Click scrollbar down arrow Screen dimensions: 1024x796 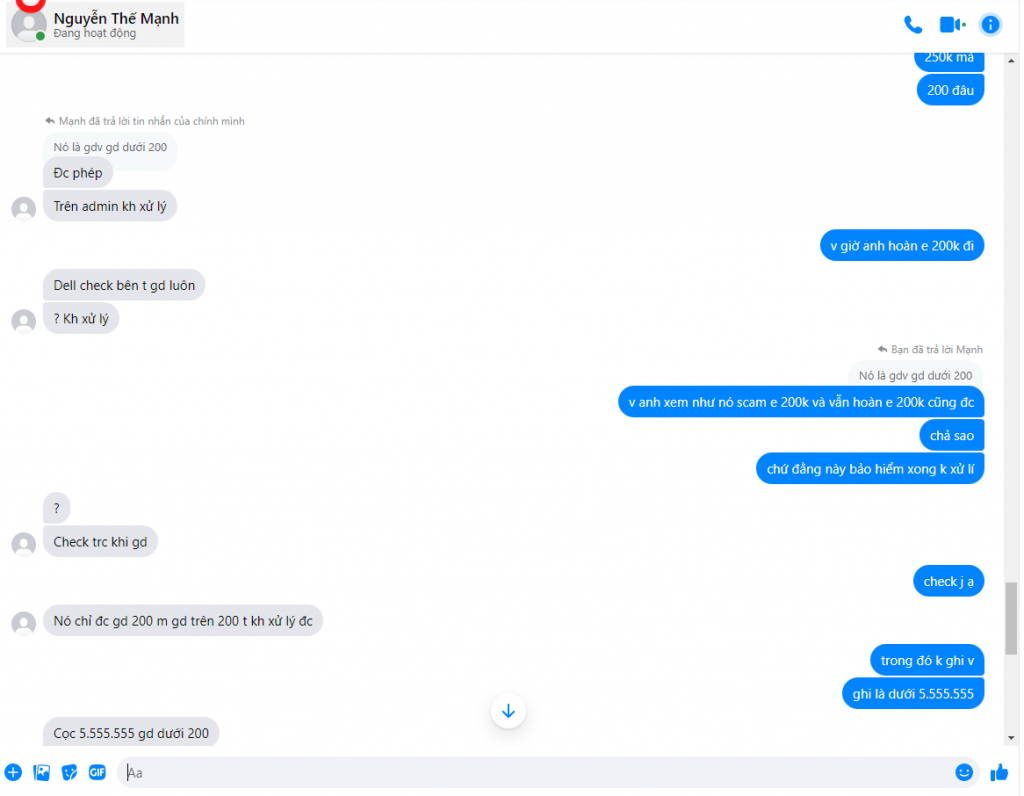[x=1011, y=738]
